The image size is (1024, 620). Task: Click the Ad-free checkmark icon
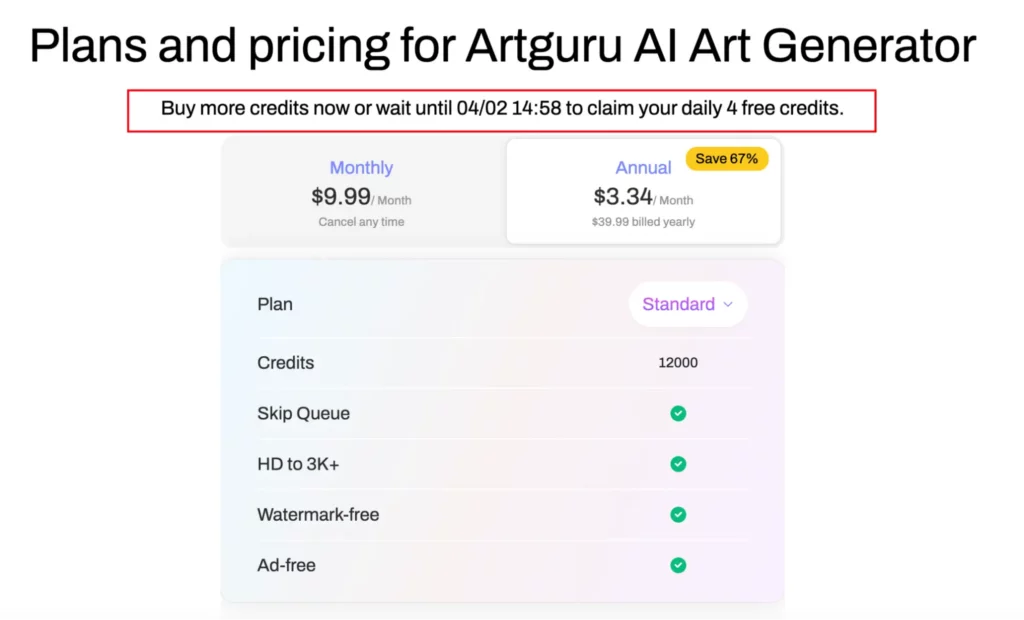(678, 565)
